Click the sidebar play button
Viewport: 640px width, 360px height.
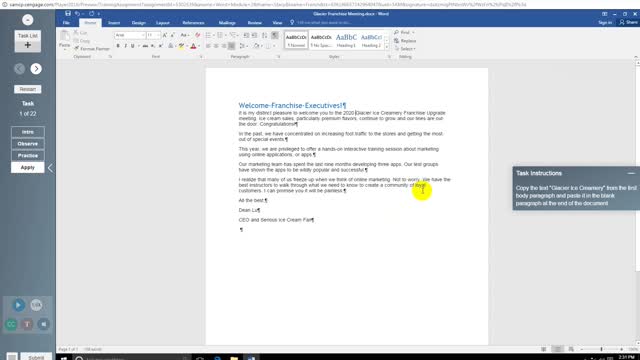click(x=18, y=305)
